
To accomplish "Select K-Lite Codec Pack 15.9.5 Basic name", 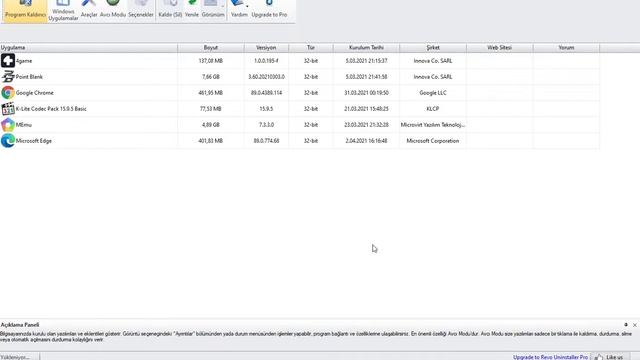I will tap(51, 109).
